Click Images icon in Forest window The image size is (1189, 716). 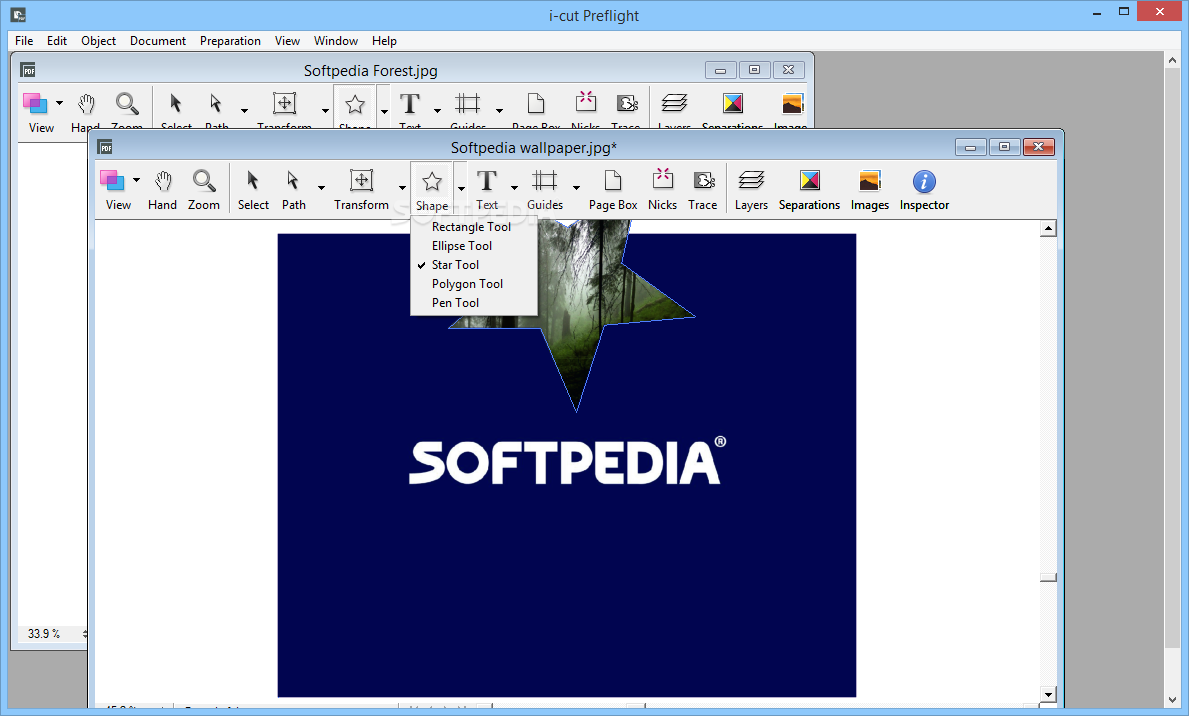tap(792, 103)
